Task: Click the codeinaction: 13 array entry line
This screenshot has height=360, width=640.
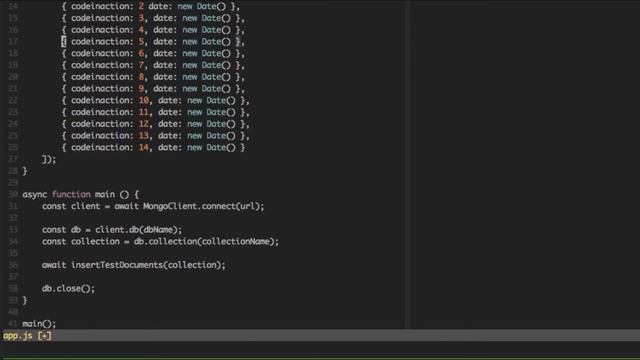Action: coord(156,136)
